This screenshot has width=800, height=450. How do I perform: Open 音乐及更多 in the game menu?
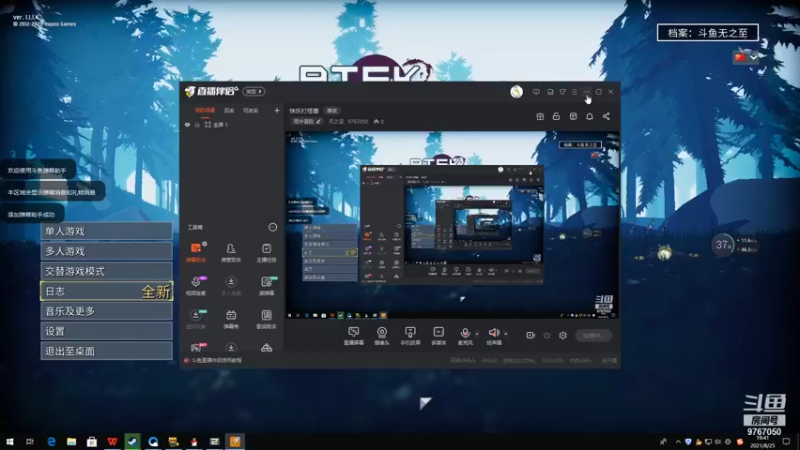click(x=107, y=311)
